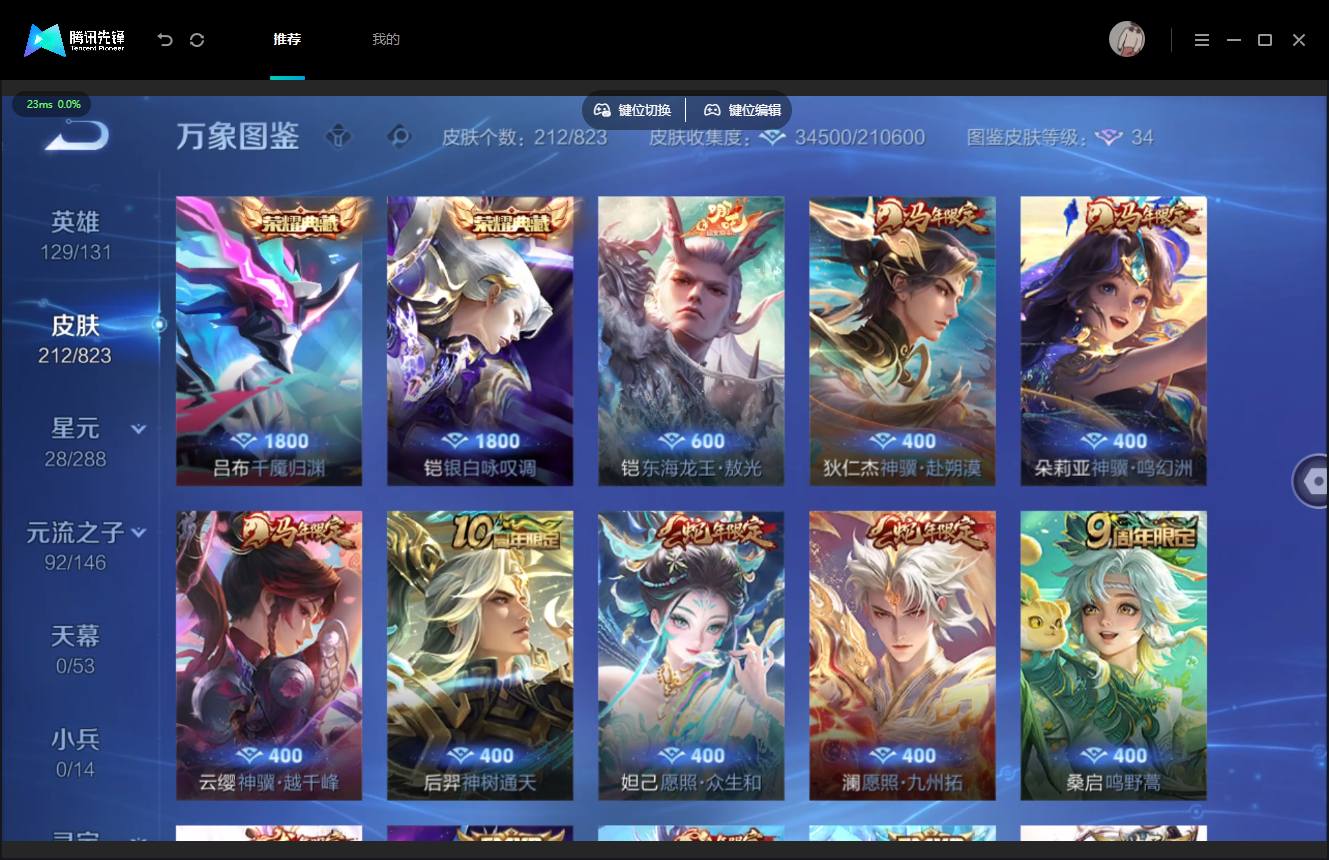This screenshot has height=860, width=1329.
Task: Select the 小兵 category in the sidebar
Action: point(76,753)
